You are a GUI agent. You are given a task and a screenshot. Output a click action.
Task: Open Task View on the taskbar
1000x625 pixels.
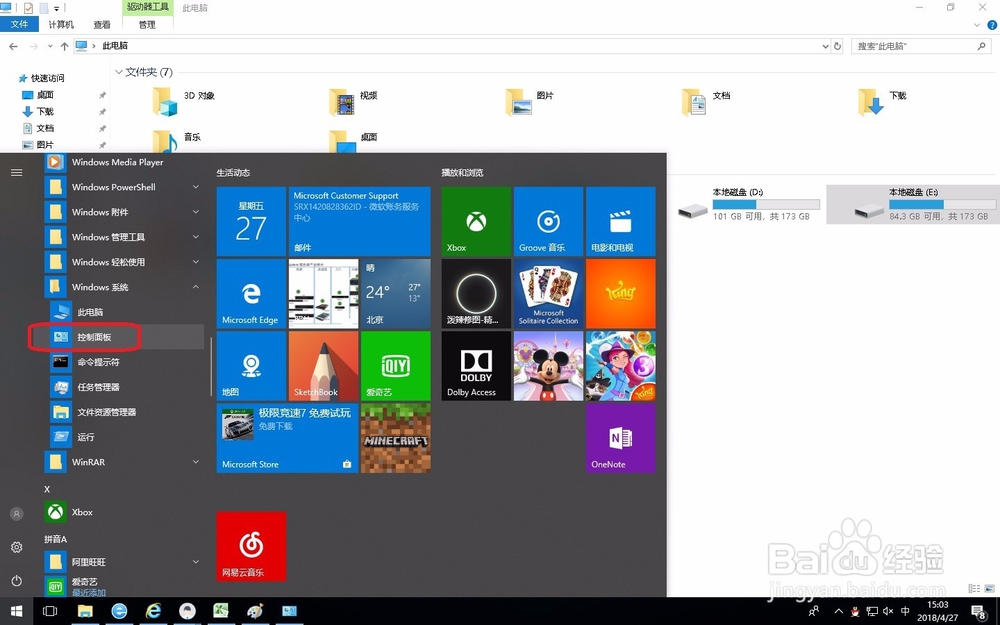50,611
